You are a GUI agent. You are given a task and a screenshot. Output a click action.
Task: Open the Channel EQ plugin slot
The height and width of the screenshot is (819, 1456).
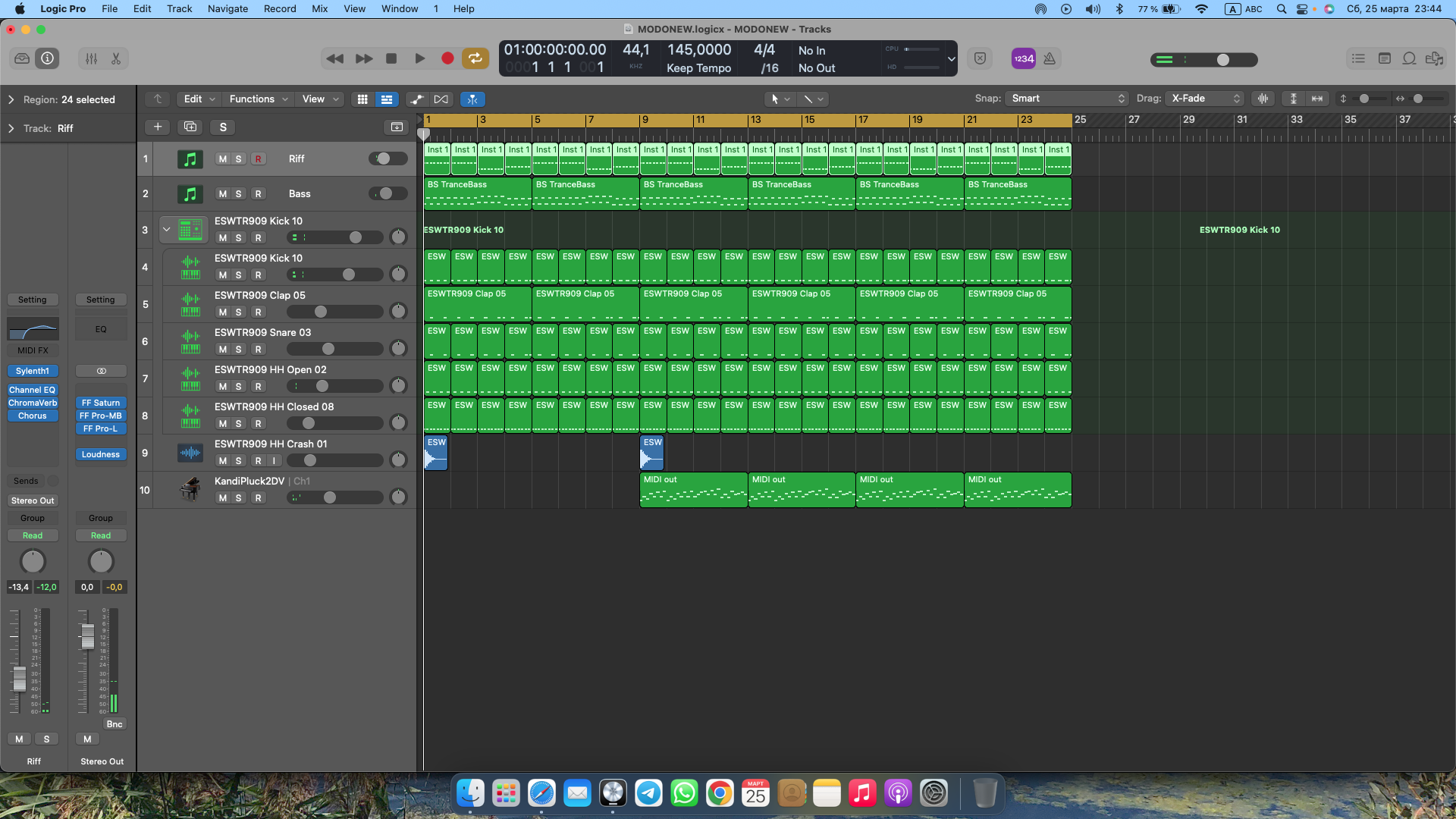[33, 390]
